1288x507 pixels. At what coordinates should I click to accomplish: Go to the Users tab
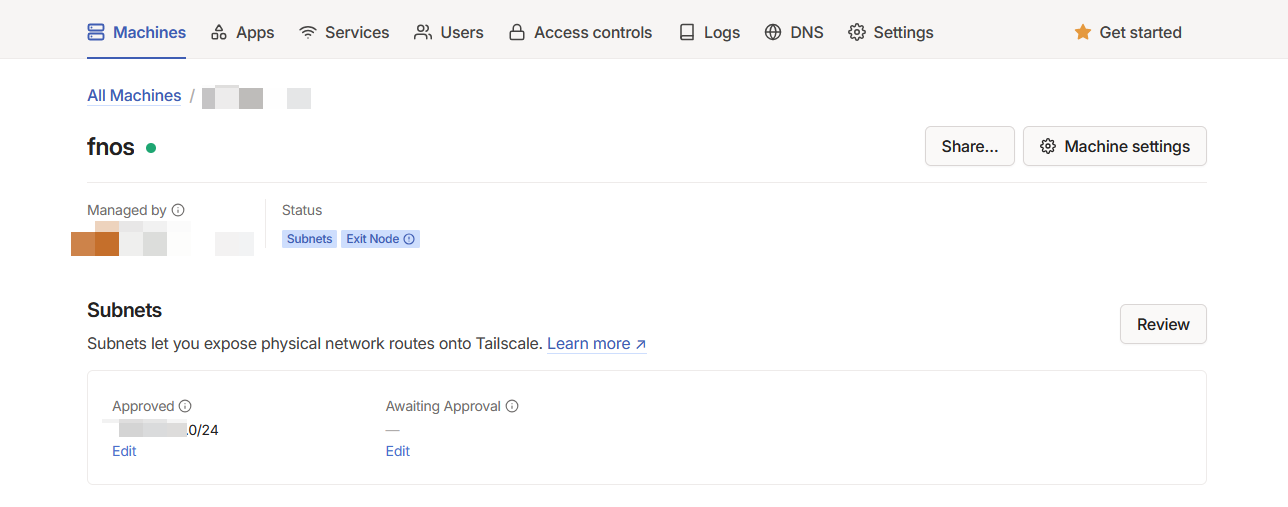coord(449,32)
